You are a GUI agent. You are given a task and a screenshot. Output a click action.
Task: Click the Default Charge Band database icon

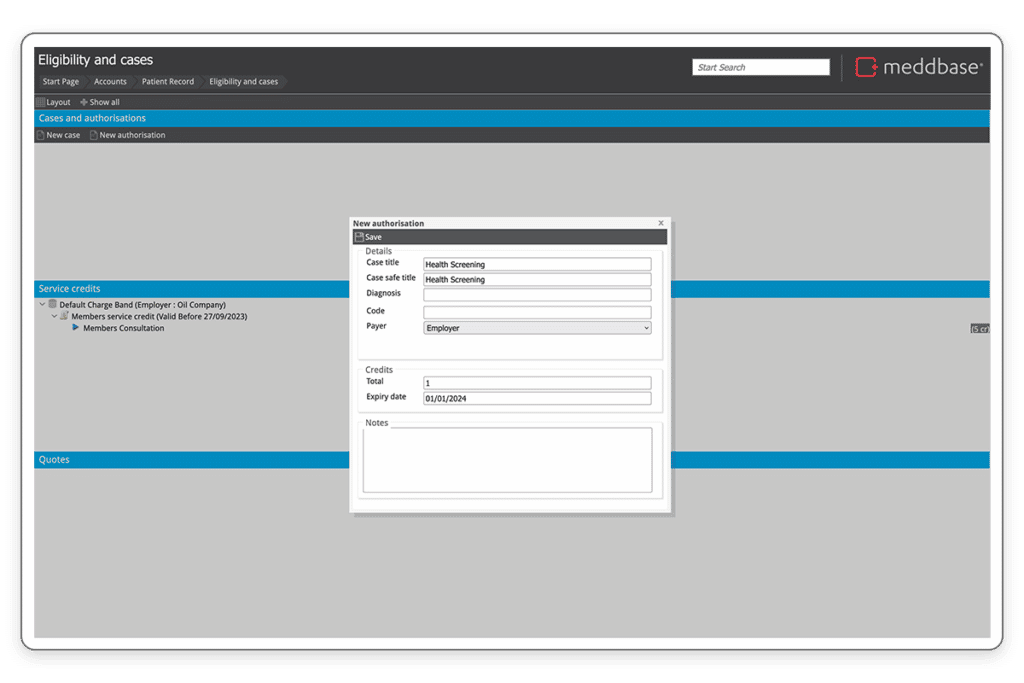coord(53,304)
